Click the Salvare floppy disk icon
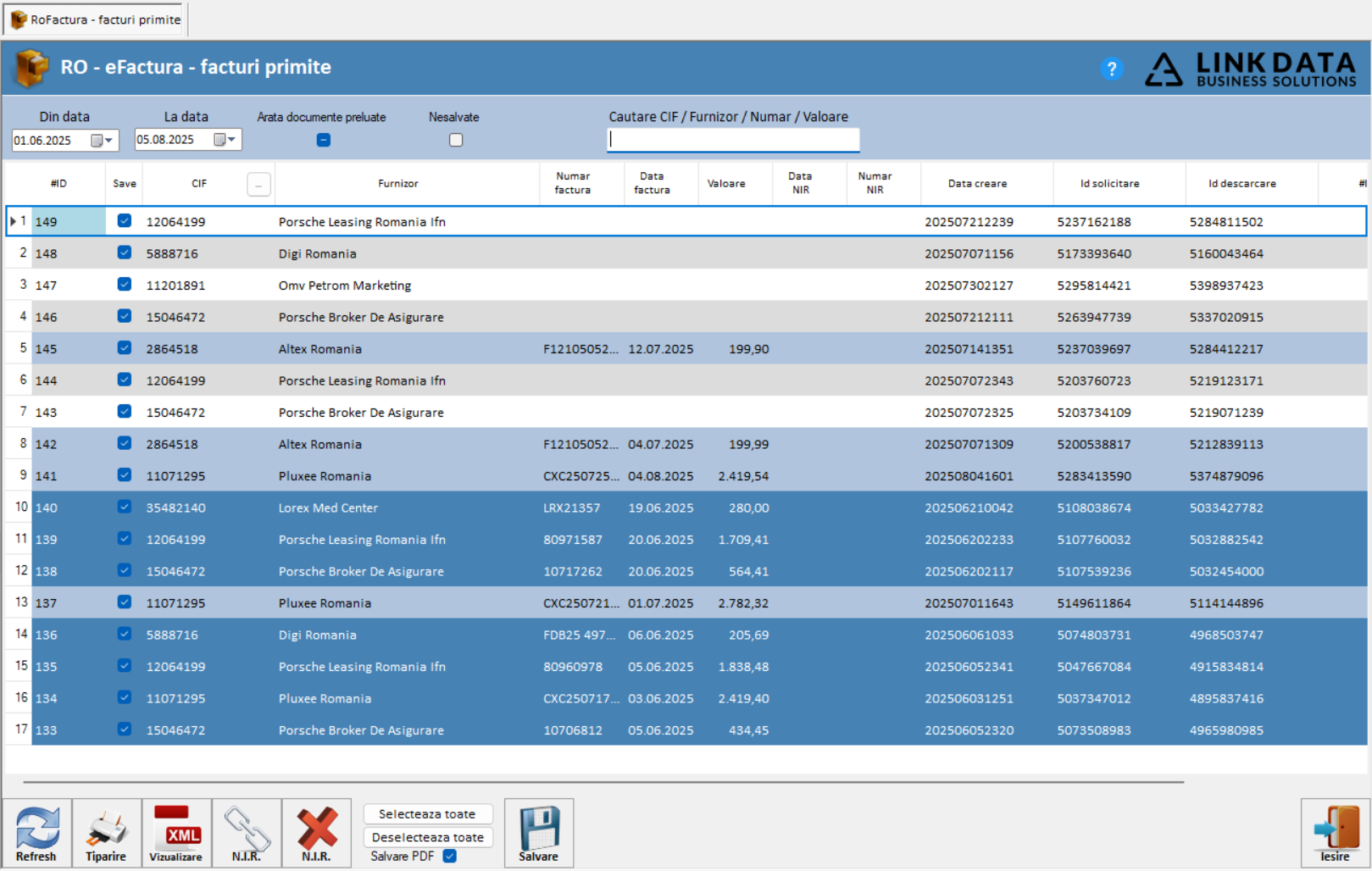Screen dimensions: 1372x871 click(539, 833)
